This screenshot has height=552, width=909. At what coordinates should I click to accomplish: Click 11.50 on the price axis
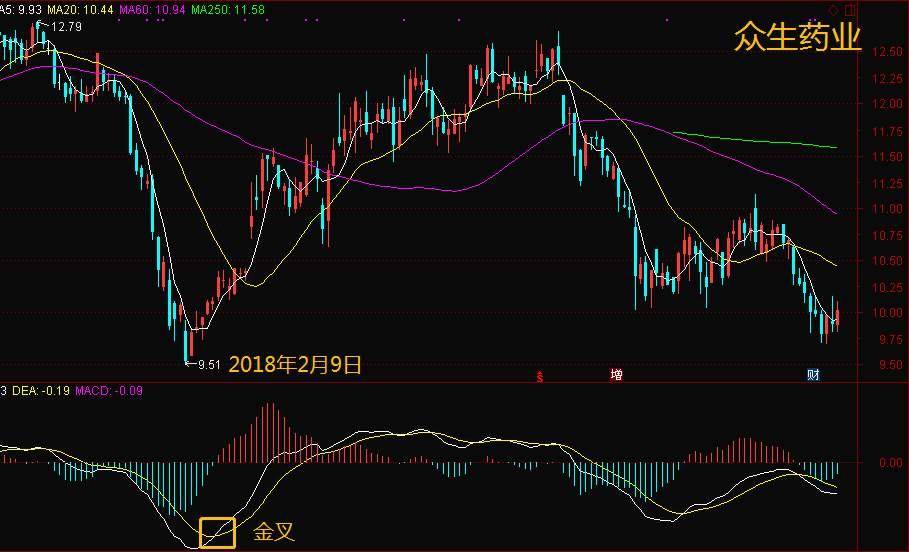[887, 157]
